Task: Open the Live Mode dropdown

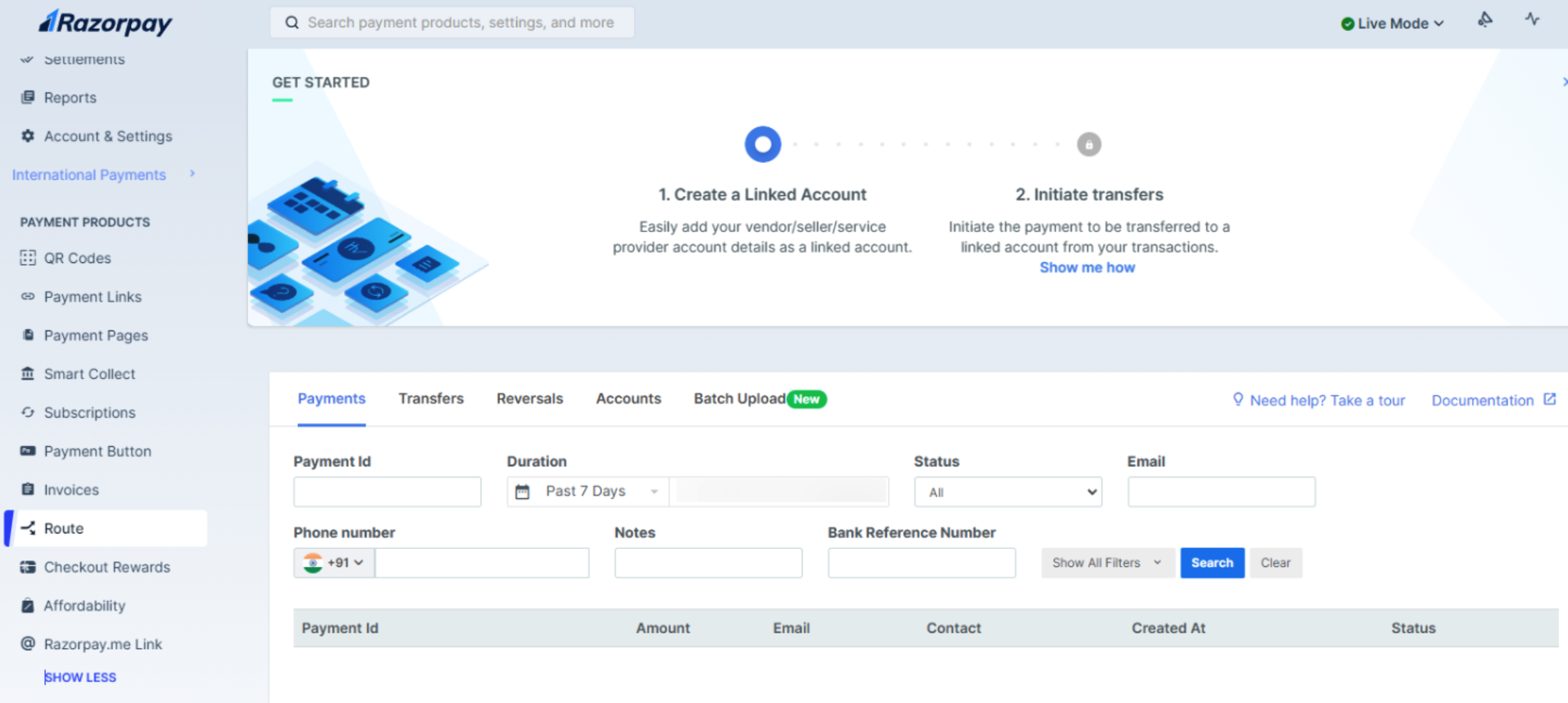Action: (x=1393, y=24)
